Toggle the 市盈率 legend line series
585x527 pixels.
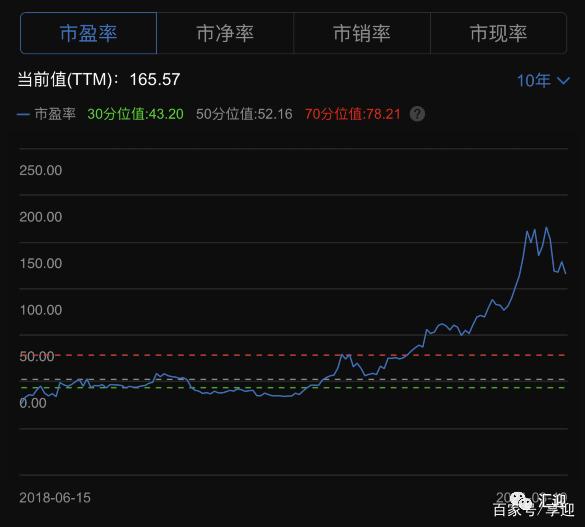[47, 114]
